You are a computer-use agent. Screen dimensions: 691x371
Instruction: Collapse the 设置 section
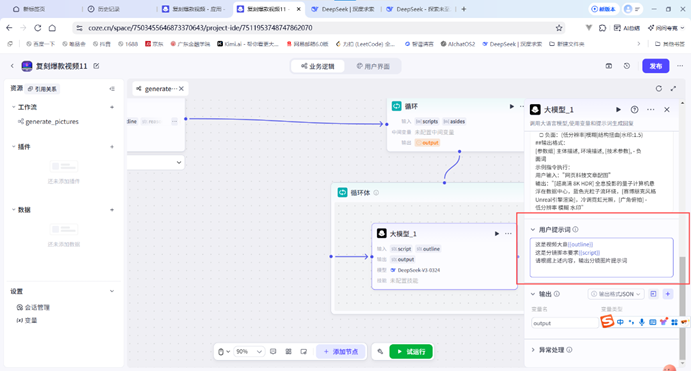[x=112, y=291]
